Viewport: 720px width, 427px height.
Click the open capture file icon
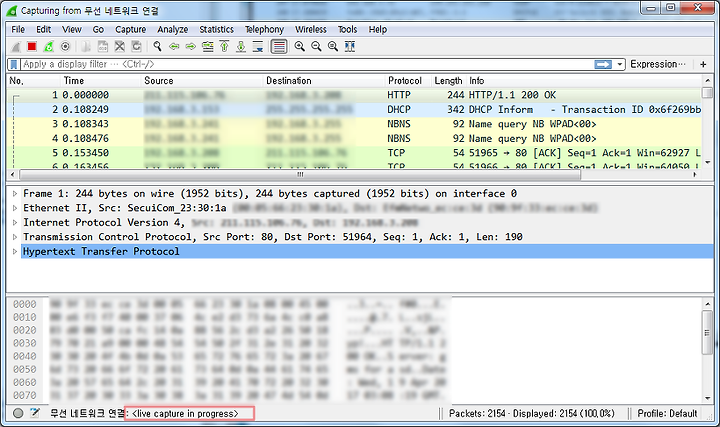click(86, 46)
